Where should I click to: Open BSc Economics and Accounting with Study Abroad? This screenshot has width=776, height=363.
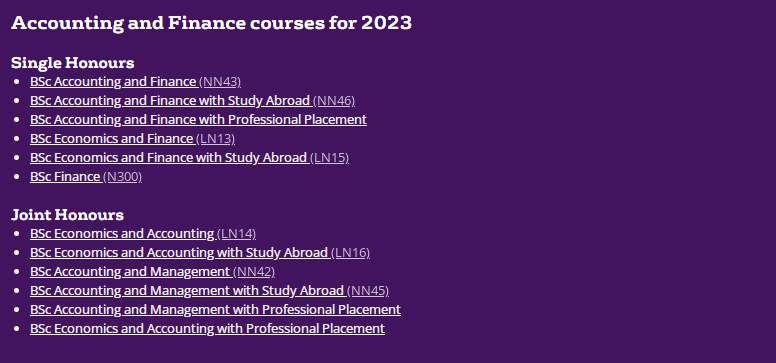[x=179, y=253]
